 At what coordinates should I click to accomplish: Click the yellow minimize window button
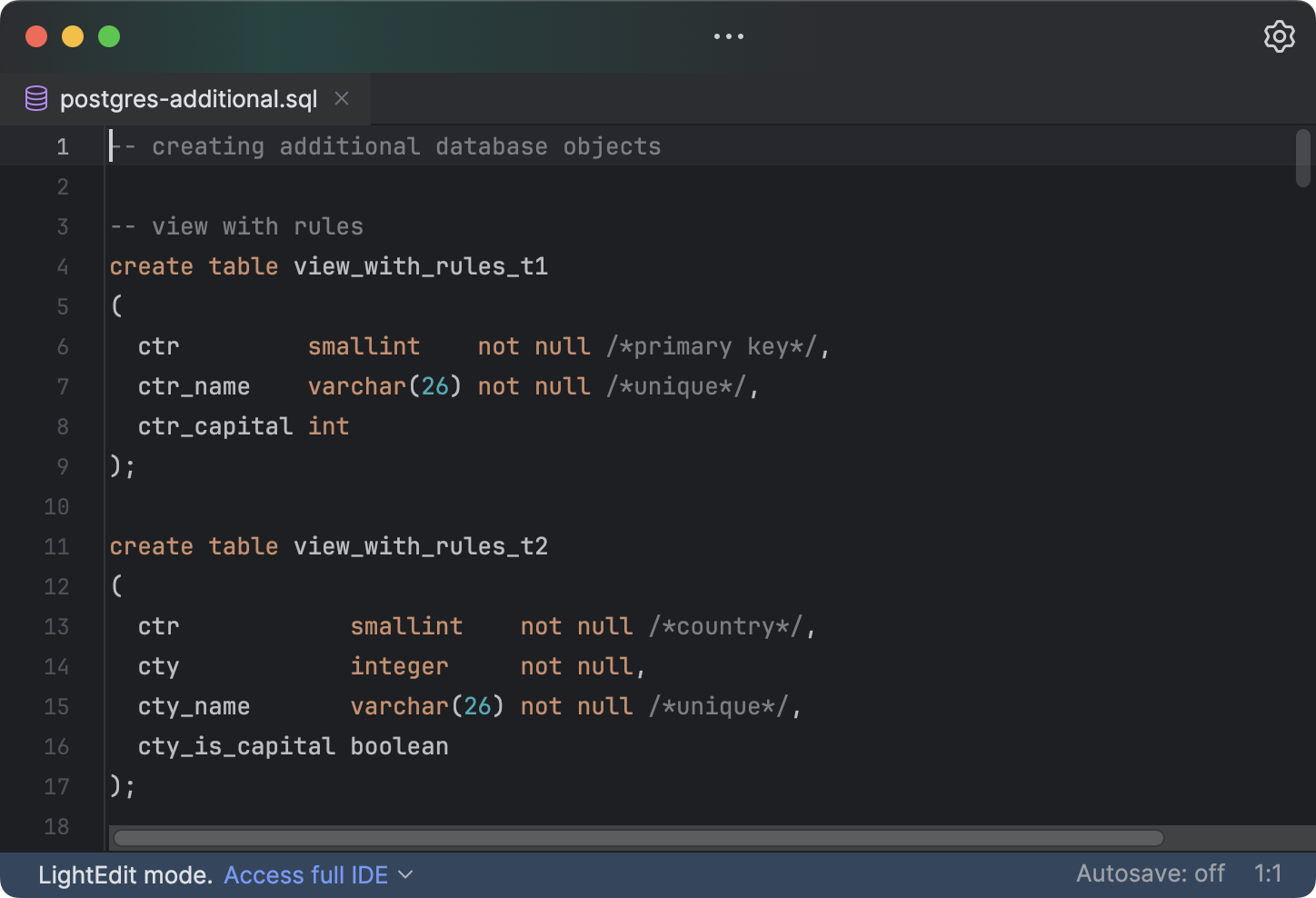pyautogui.click(x=73, y=36)
